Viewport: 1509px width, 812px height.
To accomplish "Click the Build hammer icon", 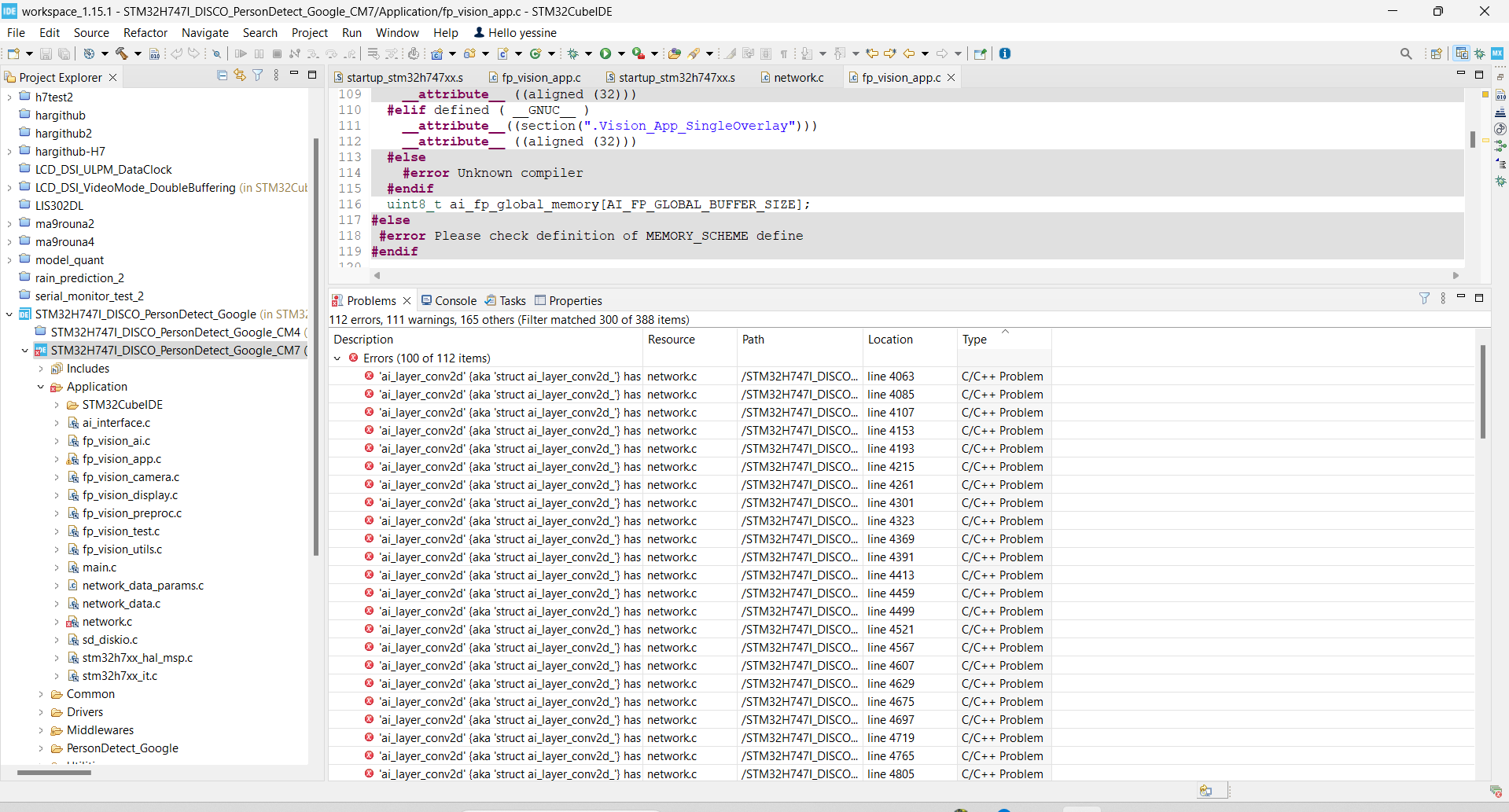I will tap(122, 53).
